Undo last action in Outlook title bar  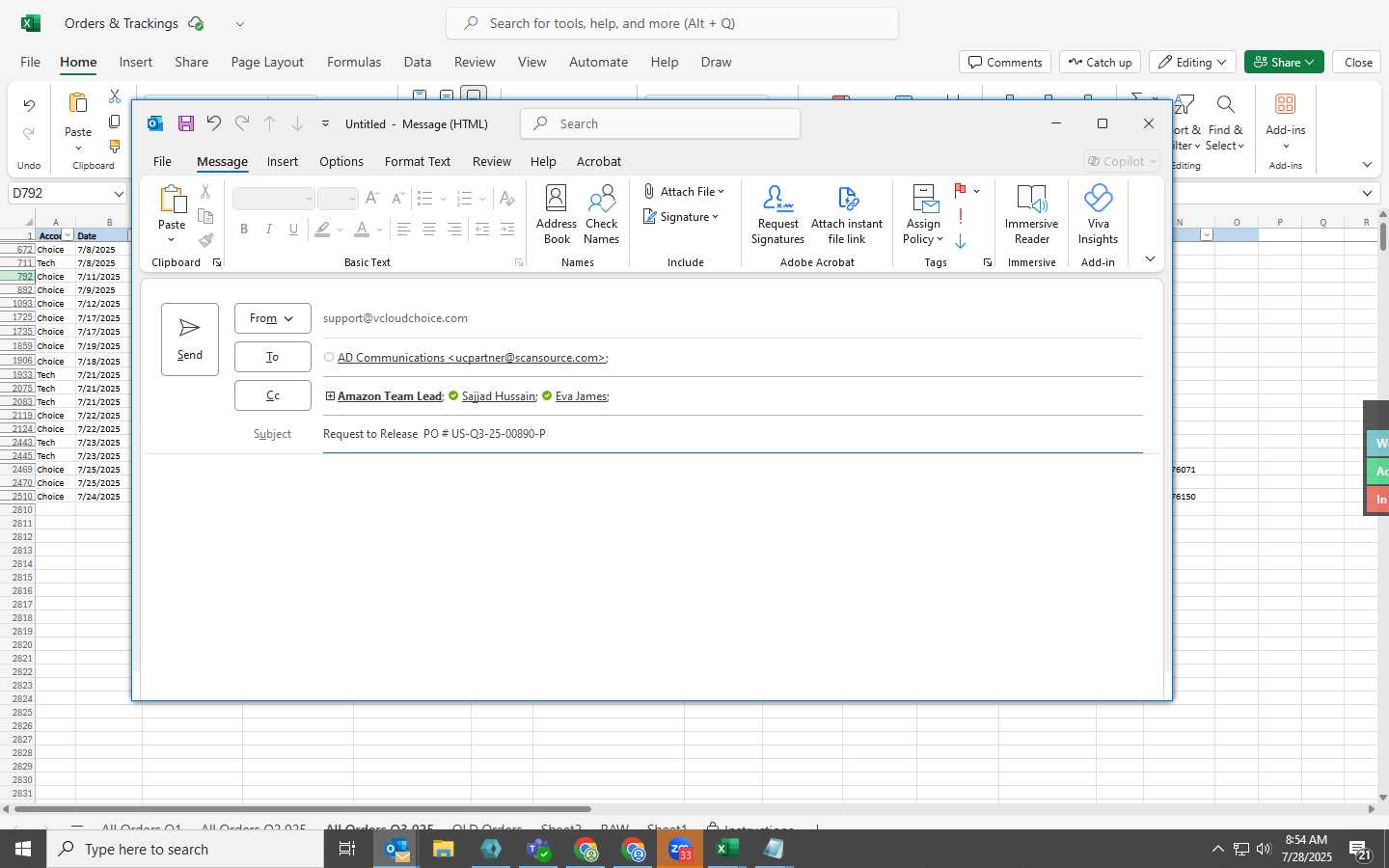214,123
